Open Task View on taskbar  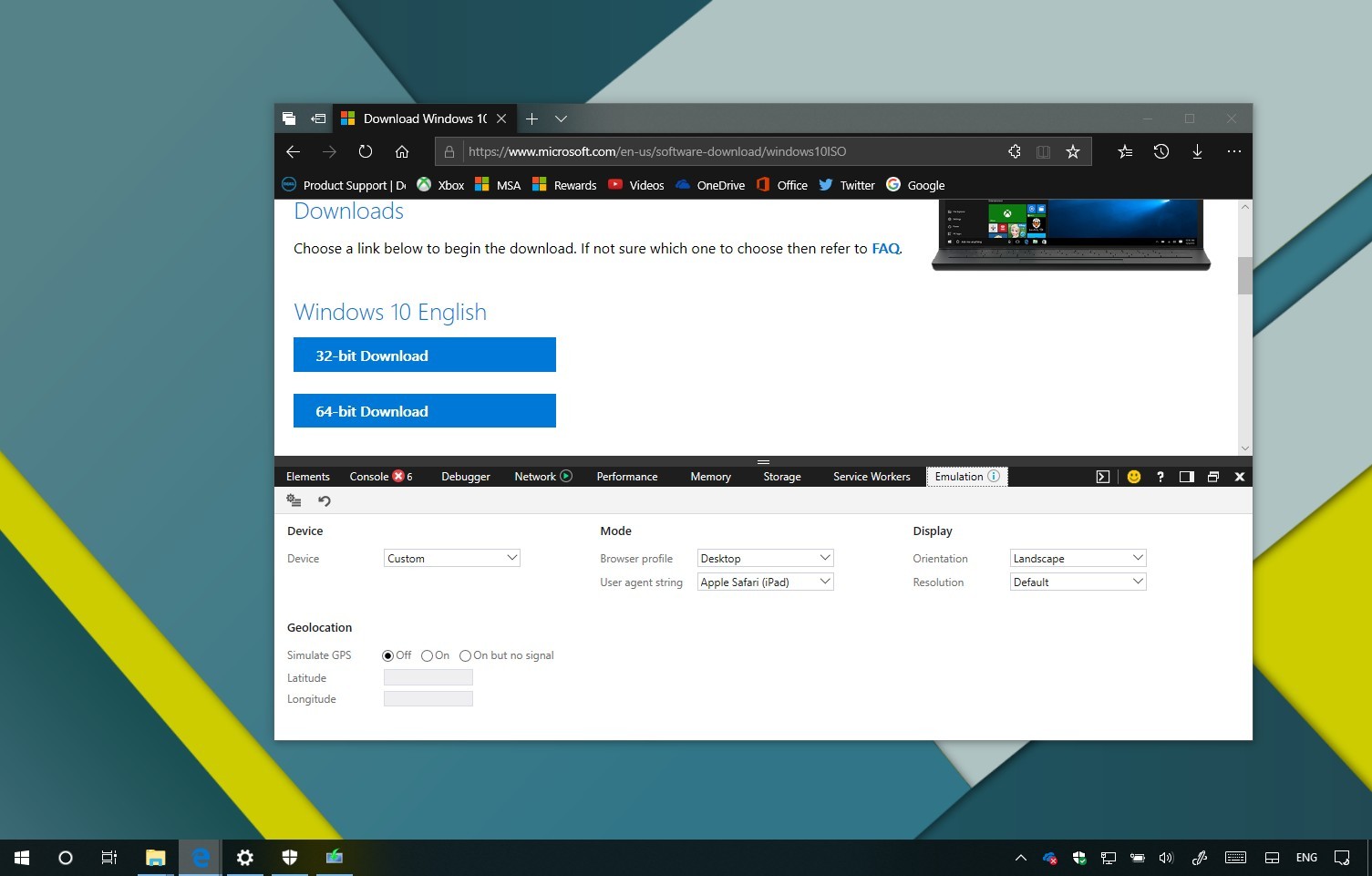point(109,858)
